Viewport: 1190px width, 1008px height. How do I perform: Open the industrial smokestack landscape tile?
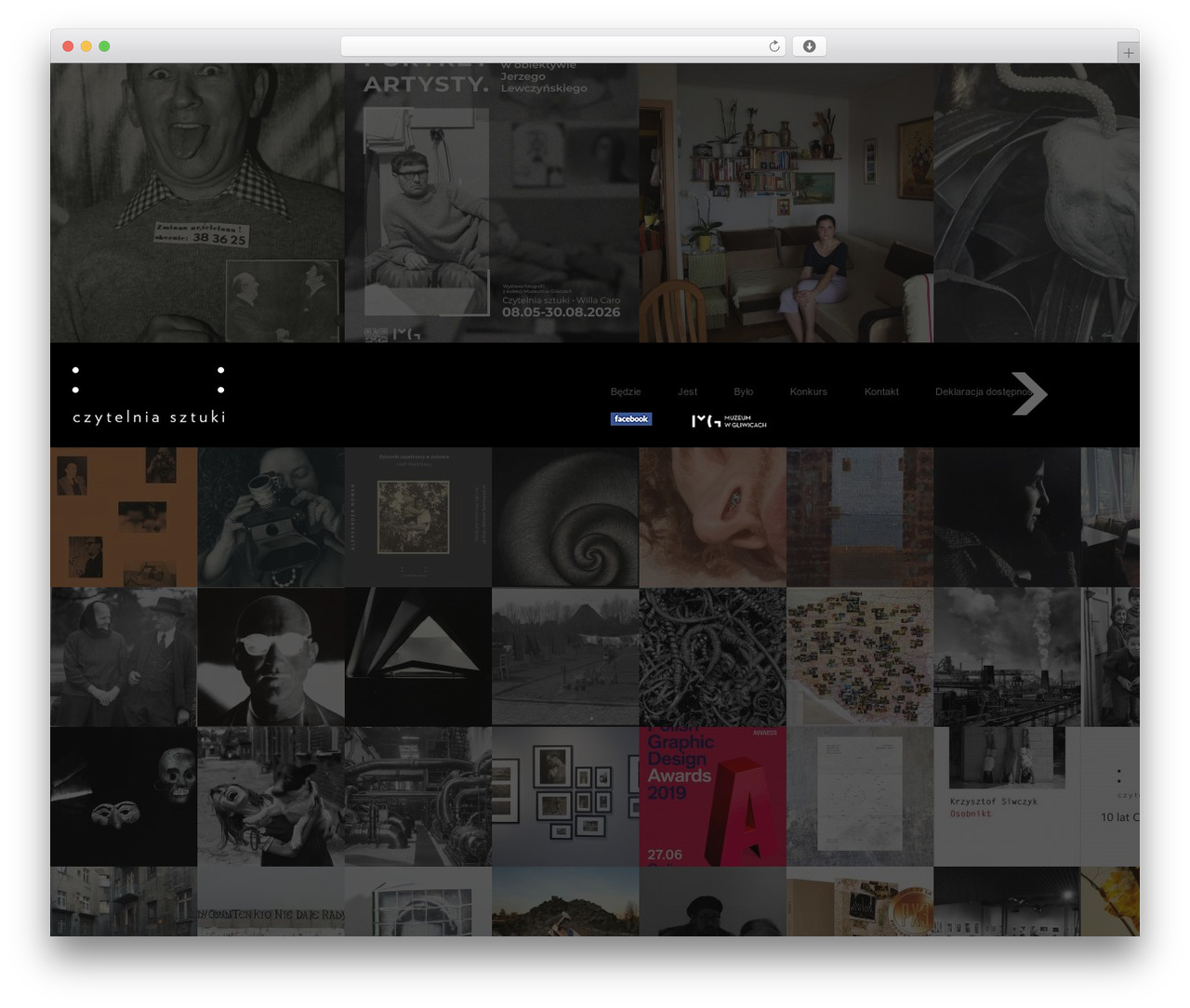pos(1007,657)
